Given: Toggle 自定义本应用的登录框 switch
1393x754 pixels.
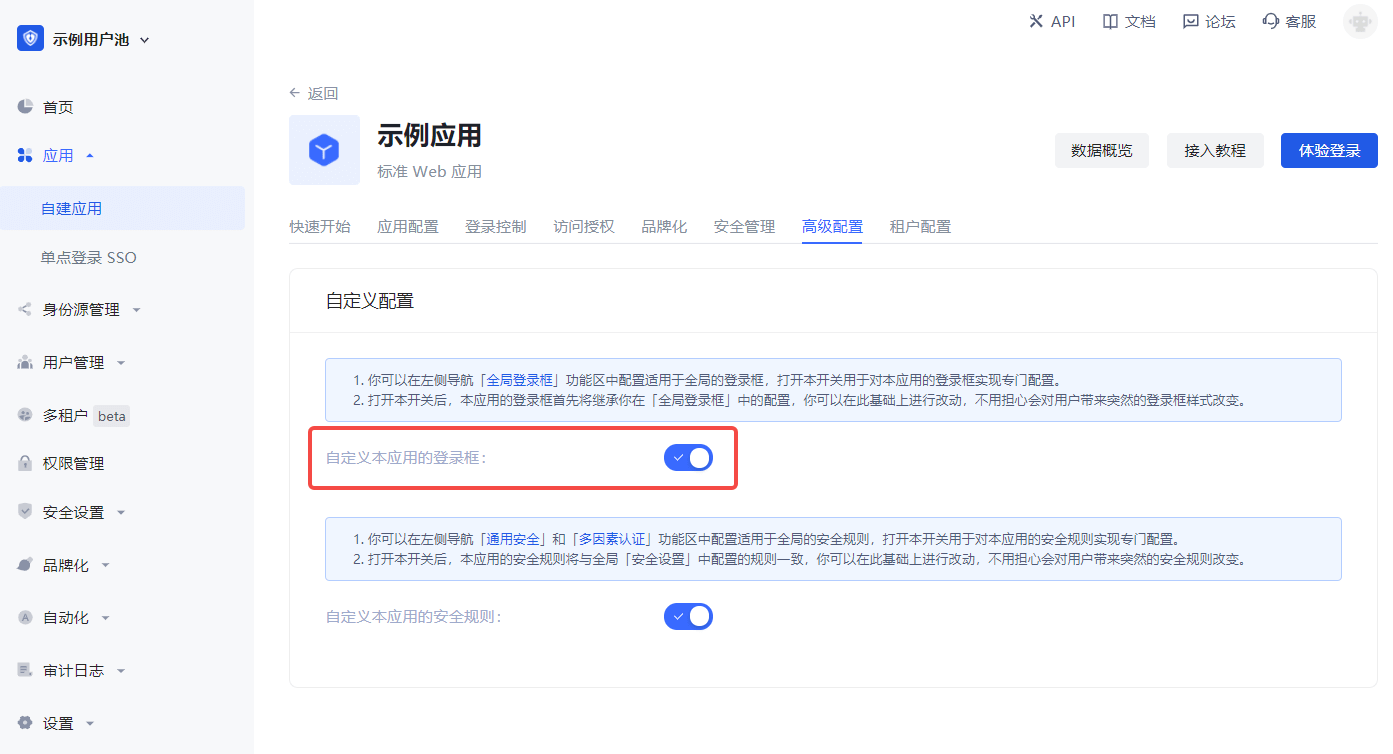Looking at the screenshot, I should pos(688,458).
